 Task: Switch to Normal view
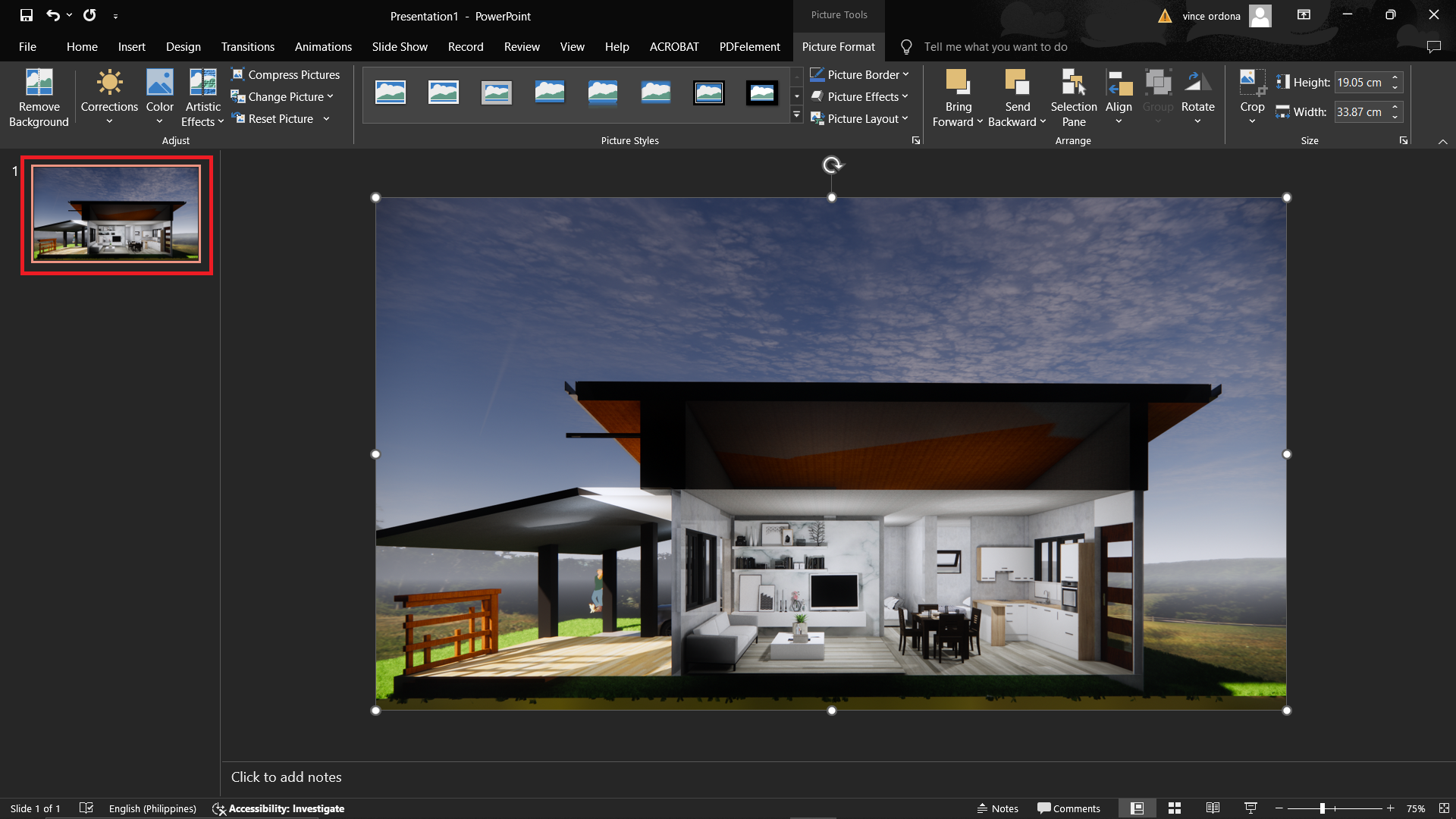(x=1137, y=808)
